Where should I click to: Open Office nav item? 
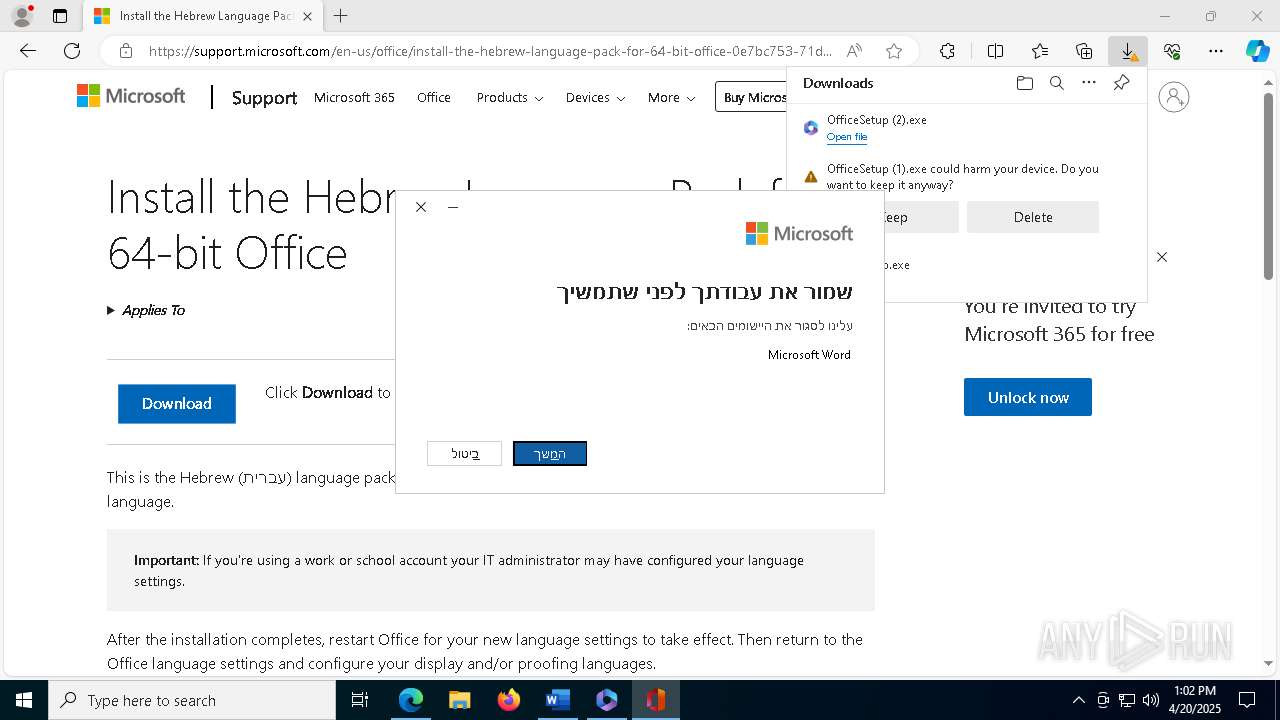coord(434,97)
